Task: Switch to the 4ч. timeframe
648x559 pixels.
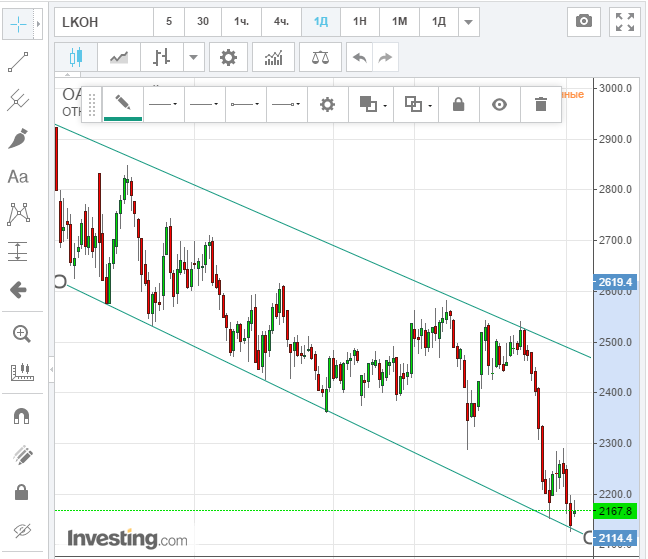Action: click(x=281, y=22)
